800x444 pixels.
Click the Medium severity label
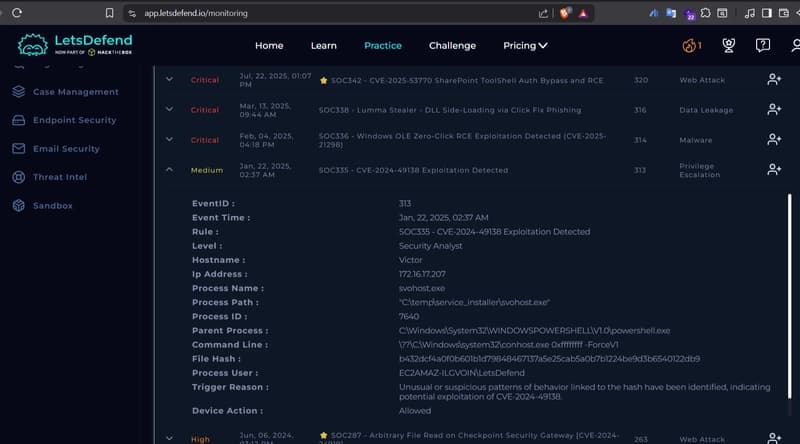(207, 170)
